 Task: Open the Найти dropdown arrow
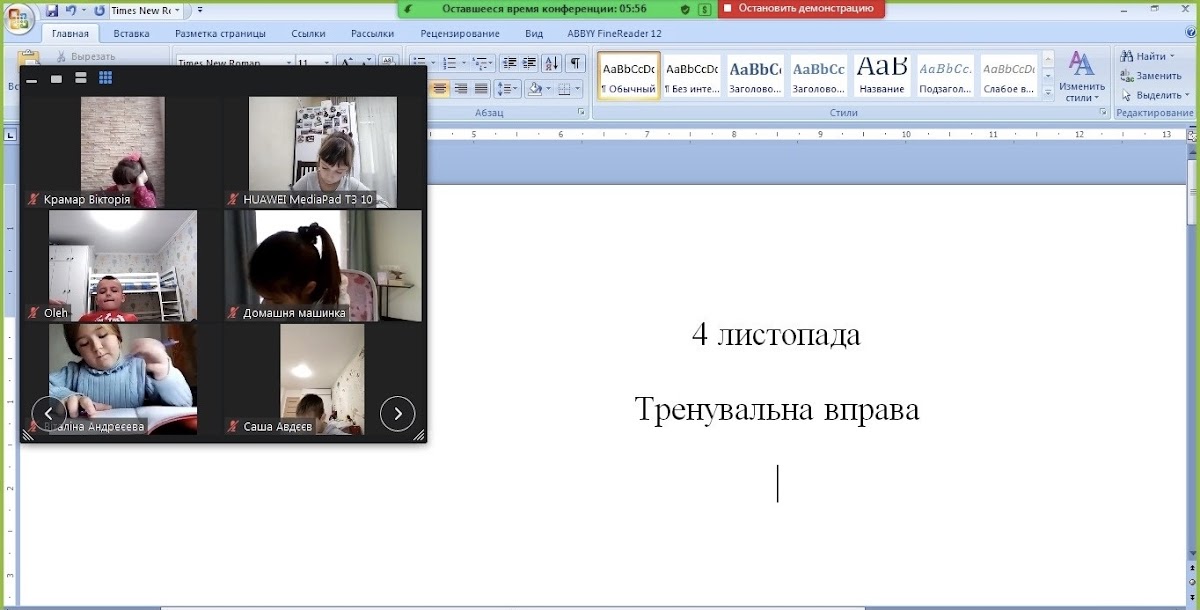click(1173, 56)
